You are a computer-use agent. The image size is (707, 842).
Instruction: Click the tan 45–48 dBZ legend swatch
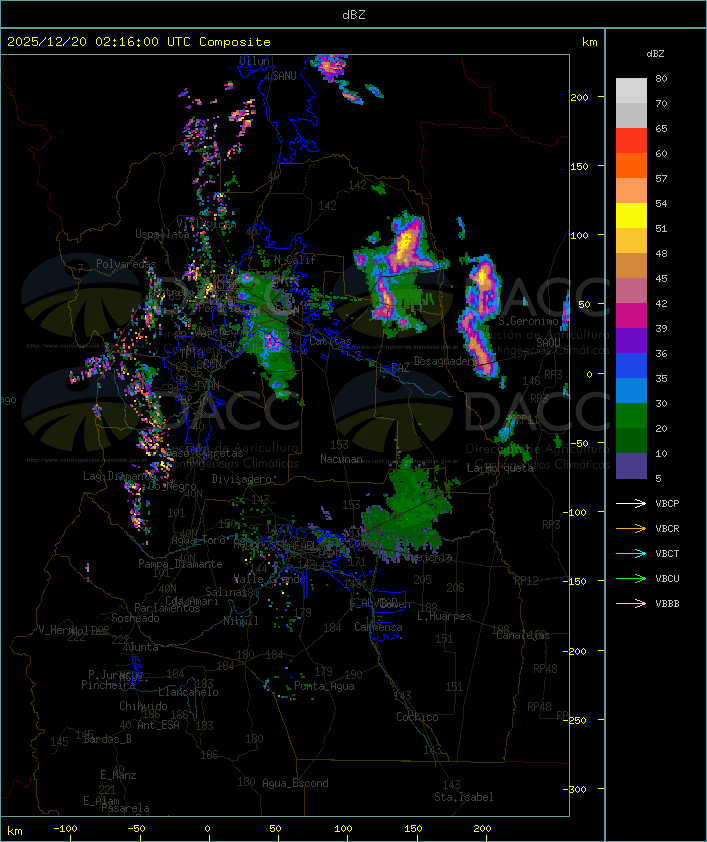(x=631, y=266)
